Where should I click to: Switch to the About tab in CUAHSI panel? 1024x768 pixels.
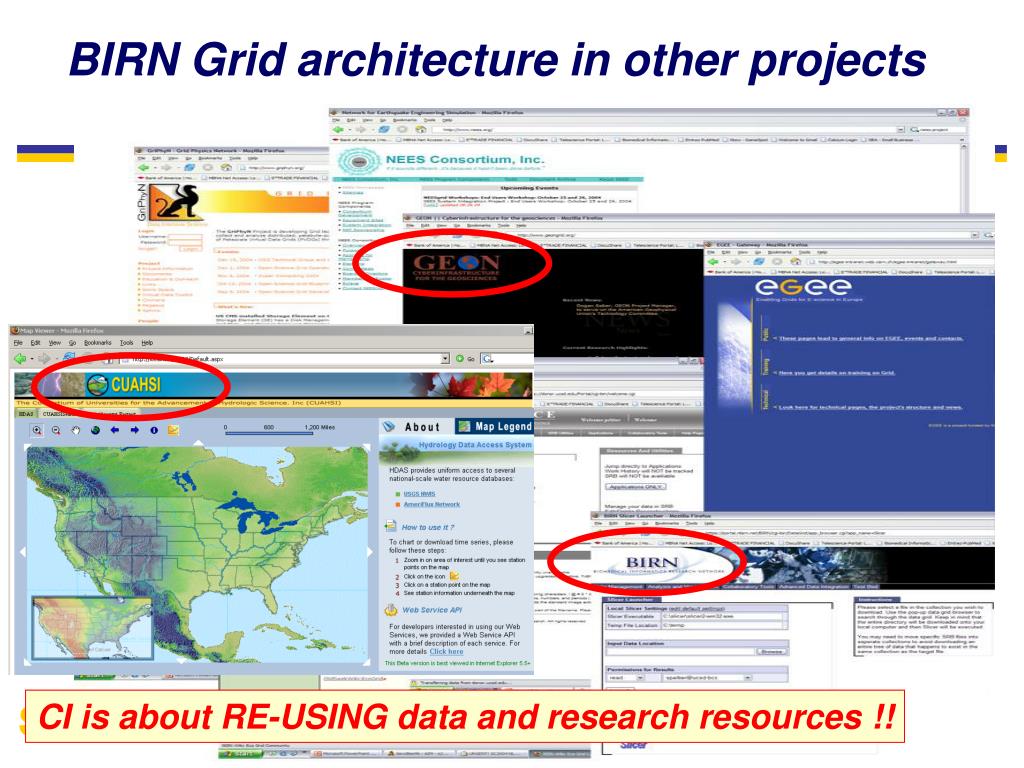[x=415, y=427]
